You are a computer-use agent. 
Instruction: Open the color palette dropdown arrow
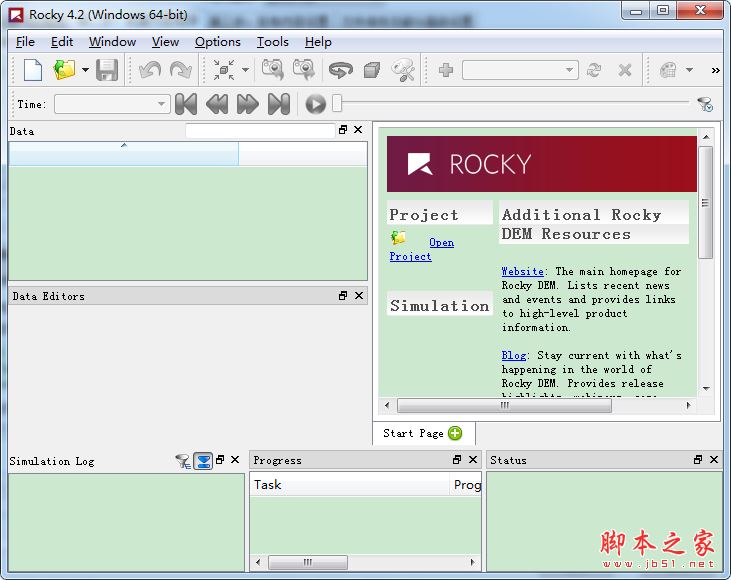[x=690, y=70]
